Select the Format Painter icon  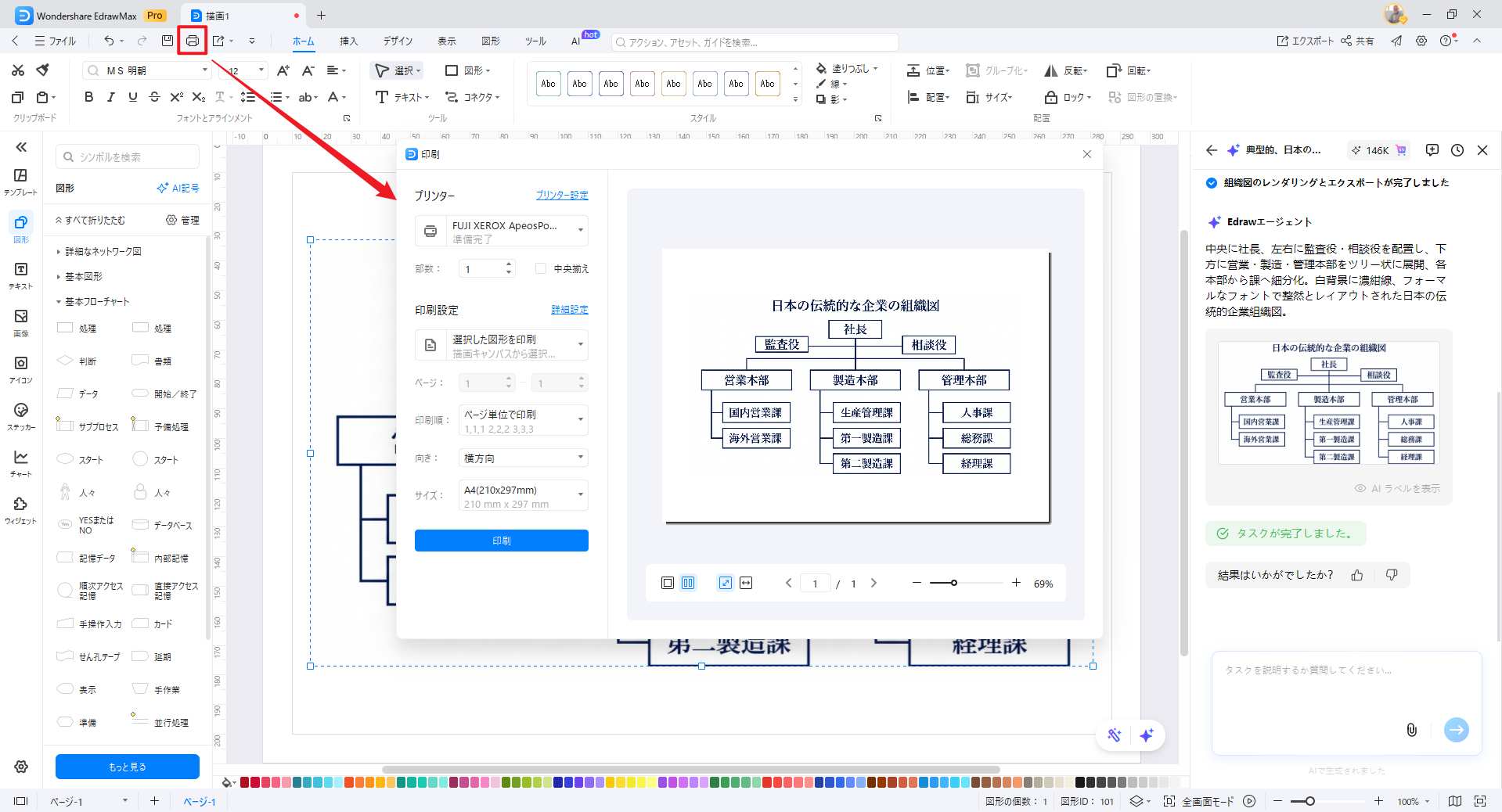click(x=43, y=70)
